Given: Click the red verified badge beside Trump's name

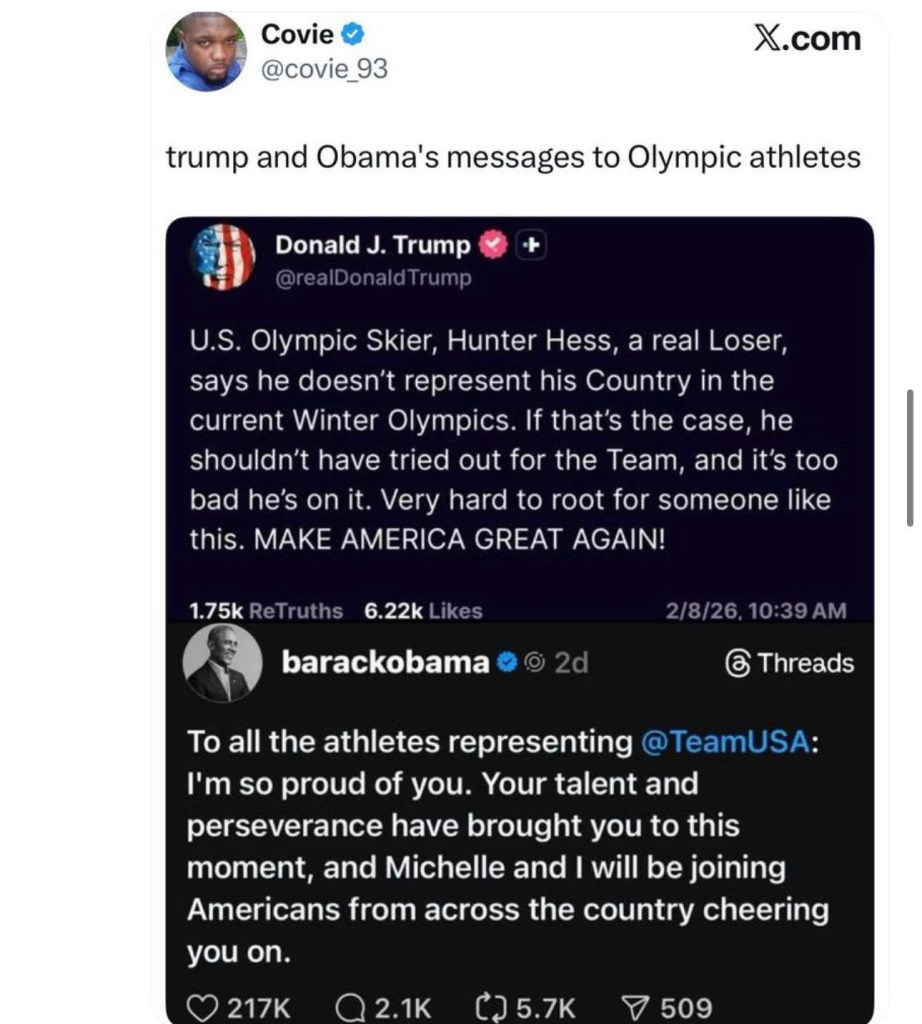Looking at the screenshot, I should pos(493,245).
